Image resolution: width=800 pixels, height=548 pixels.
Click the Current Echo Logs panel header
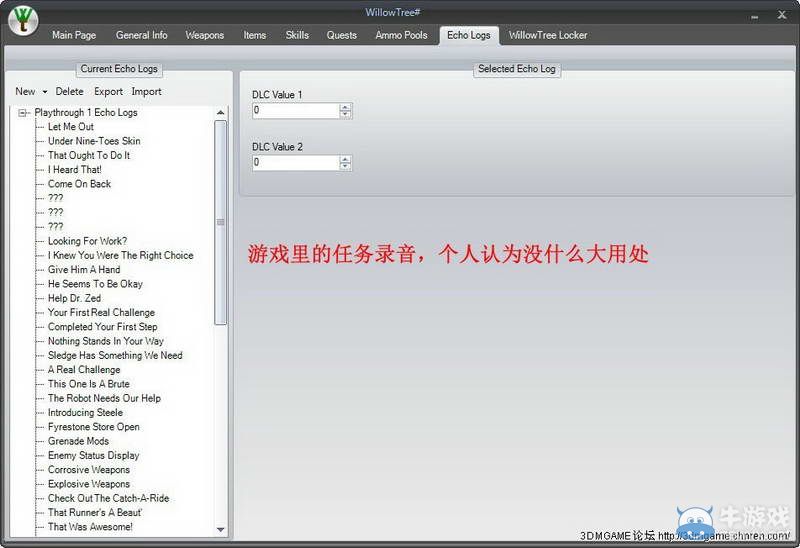119,69
